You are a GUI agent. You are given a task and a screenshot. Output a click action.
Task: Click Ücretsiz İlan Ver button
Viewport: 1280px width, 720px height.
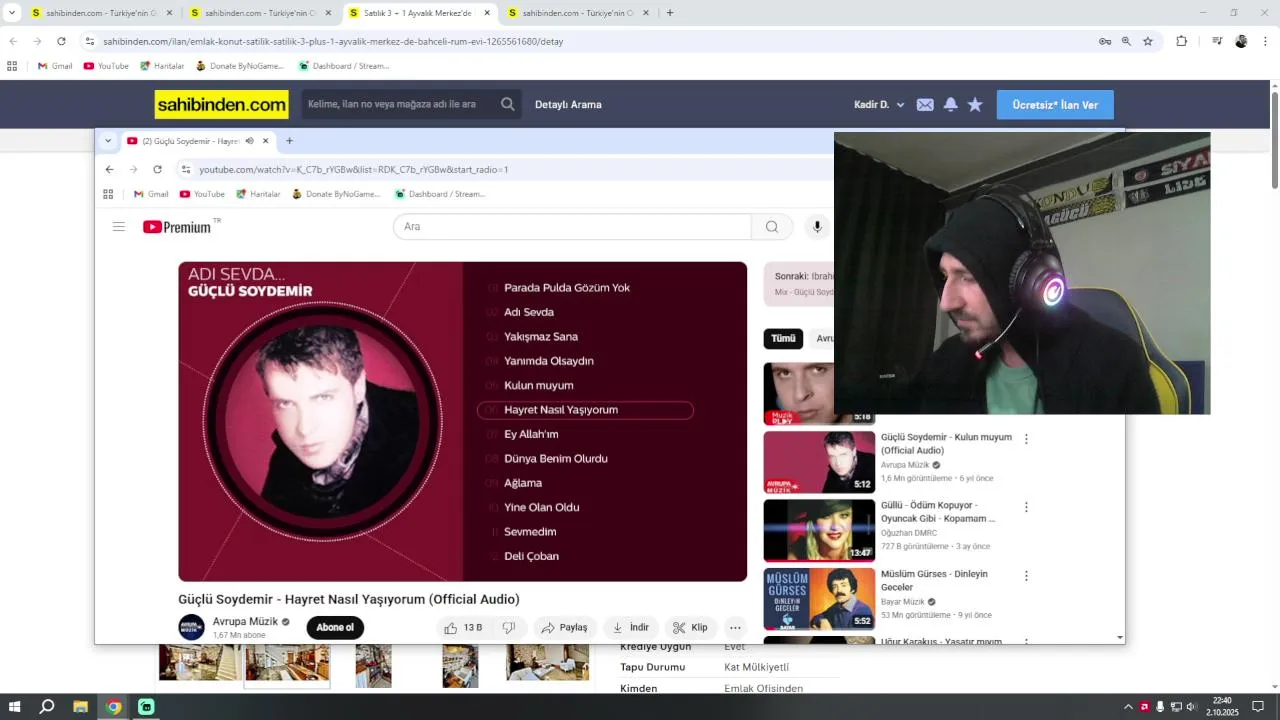1055,105
